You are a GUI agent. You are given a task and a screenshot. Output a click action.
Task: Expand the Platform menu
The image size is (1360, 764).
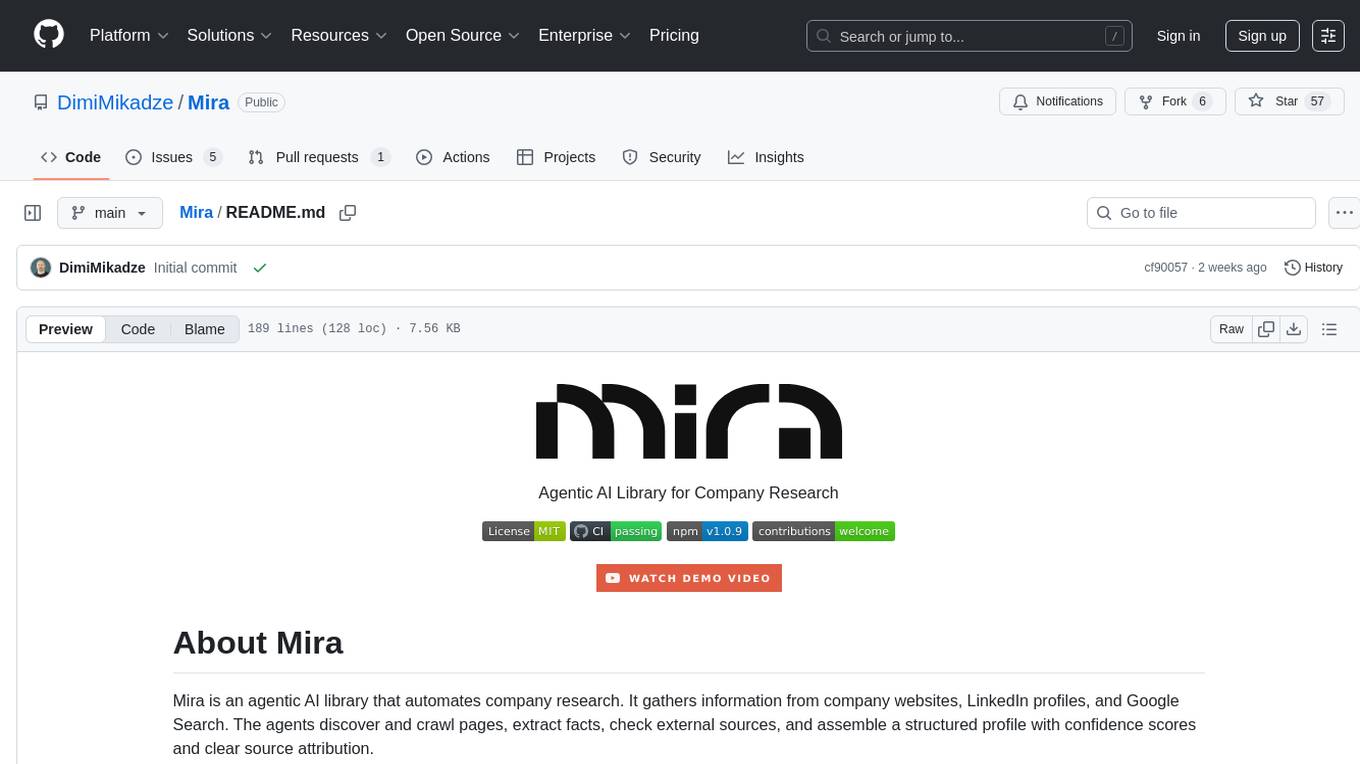point(129,35)
